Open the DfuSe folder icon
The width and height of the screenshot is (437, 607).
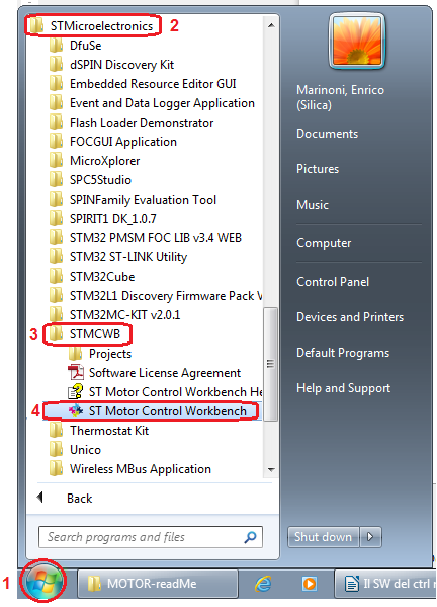click(x=57, y=46)
